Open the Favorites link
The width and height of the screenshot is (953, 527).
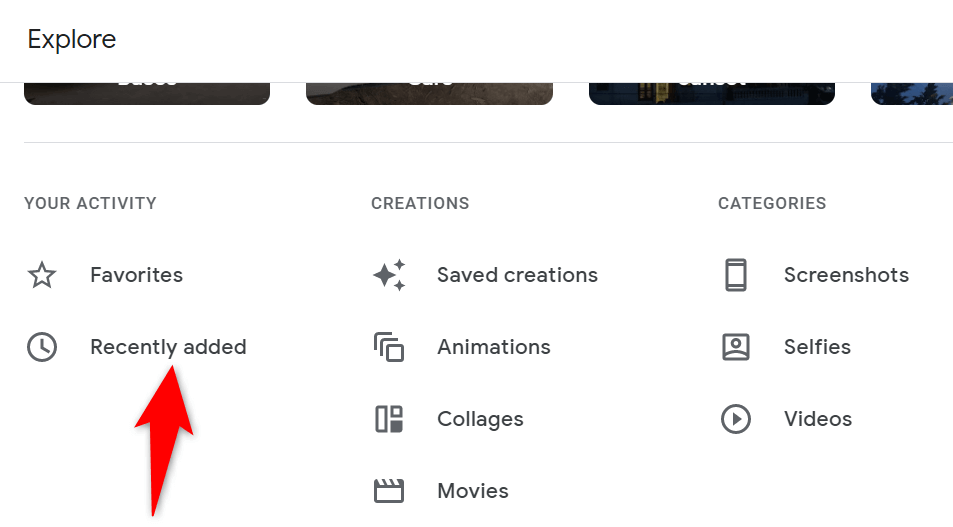click(x=136, y=275)
